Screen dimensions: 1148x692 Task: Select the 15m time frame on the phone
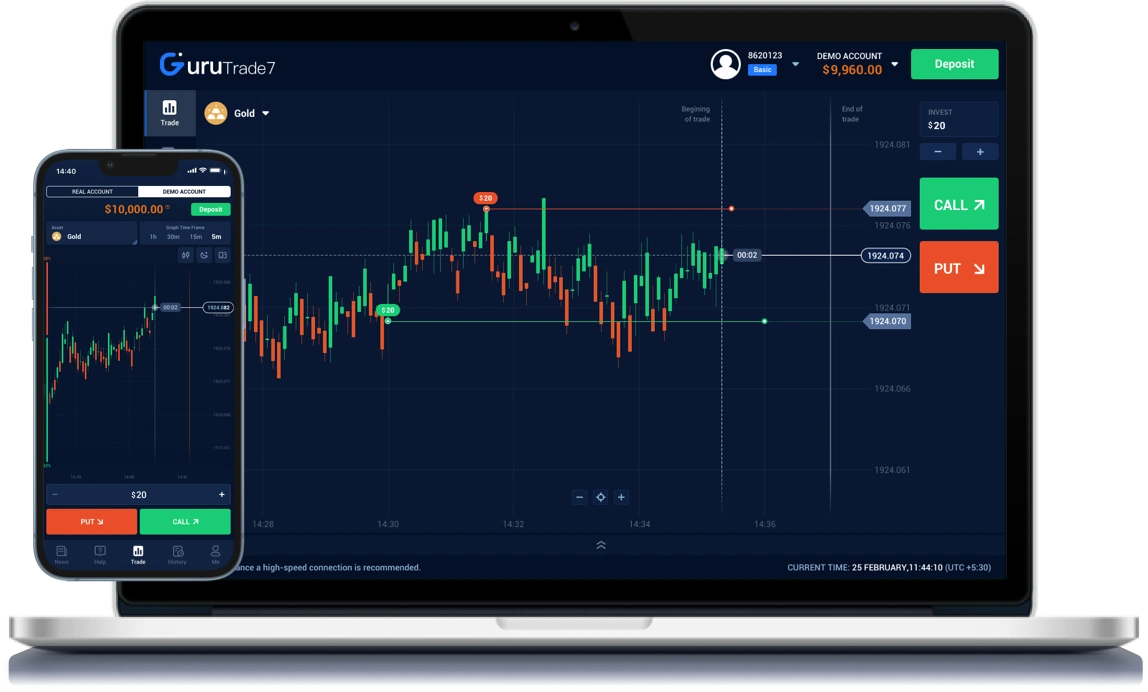195,237
